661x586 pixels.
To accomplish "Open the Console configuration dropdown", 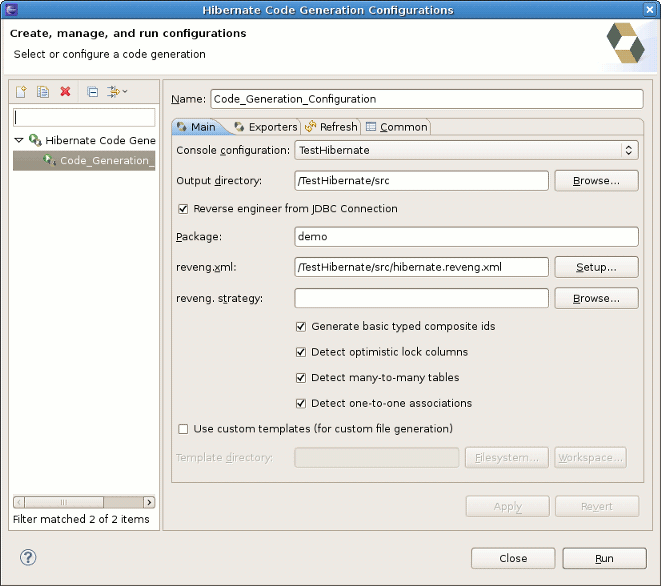I will click(466, 150).
